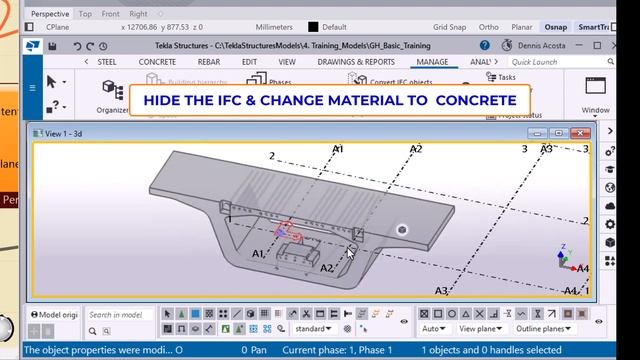640x360 pixels.
Task: Toggle Snap to end points square
Action: click(438, 313)
